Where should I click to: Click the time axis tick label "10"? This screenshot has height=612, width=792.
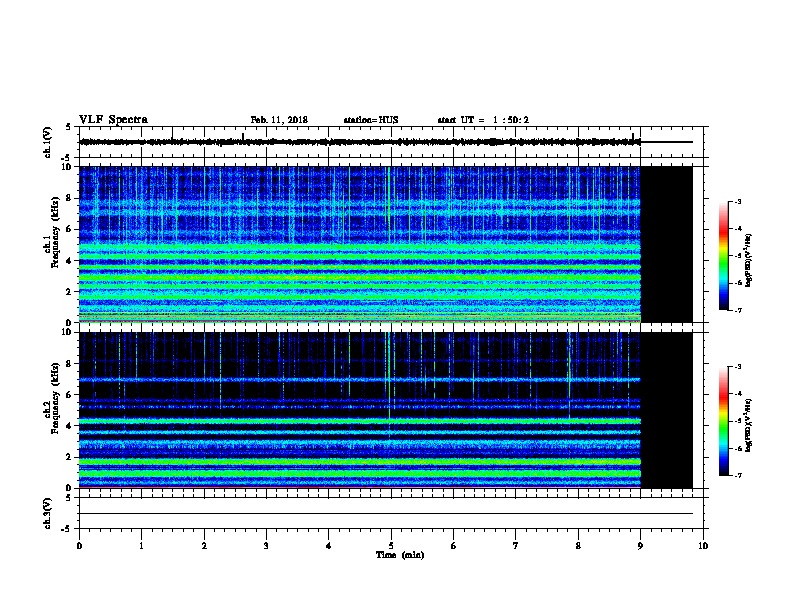click(703, 545)
